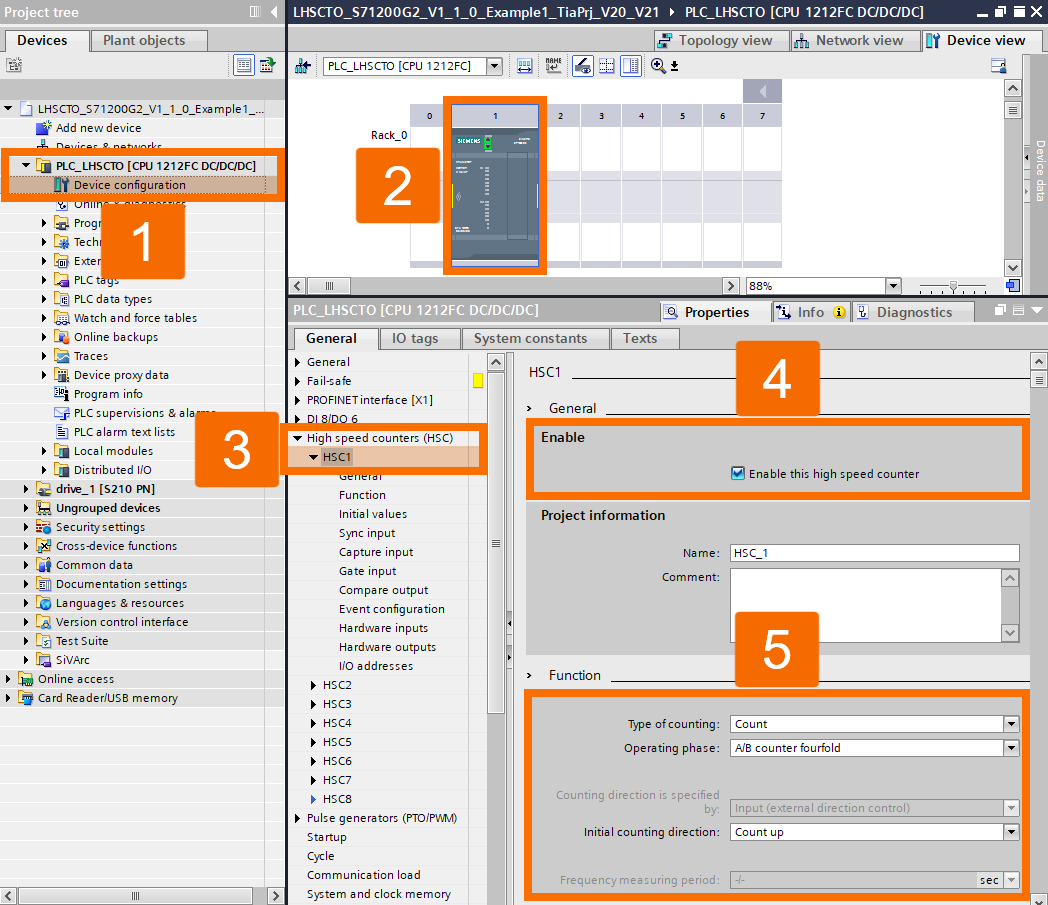Open Device data side panel

[1040, 170]
